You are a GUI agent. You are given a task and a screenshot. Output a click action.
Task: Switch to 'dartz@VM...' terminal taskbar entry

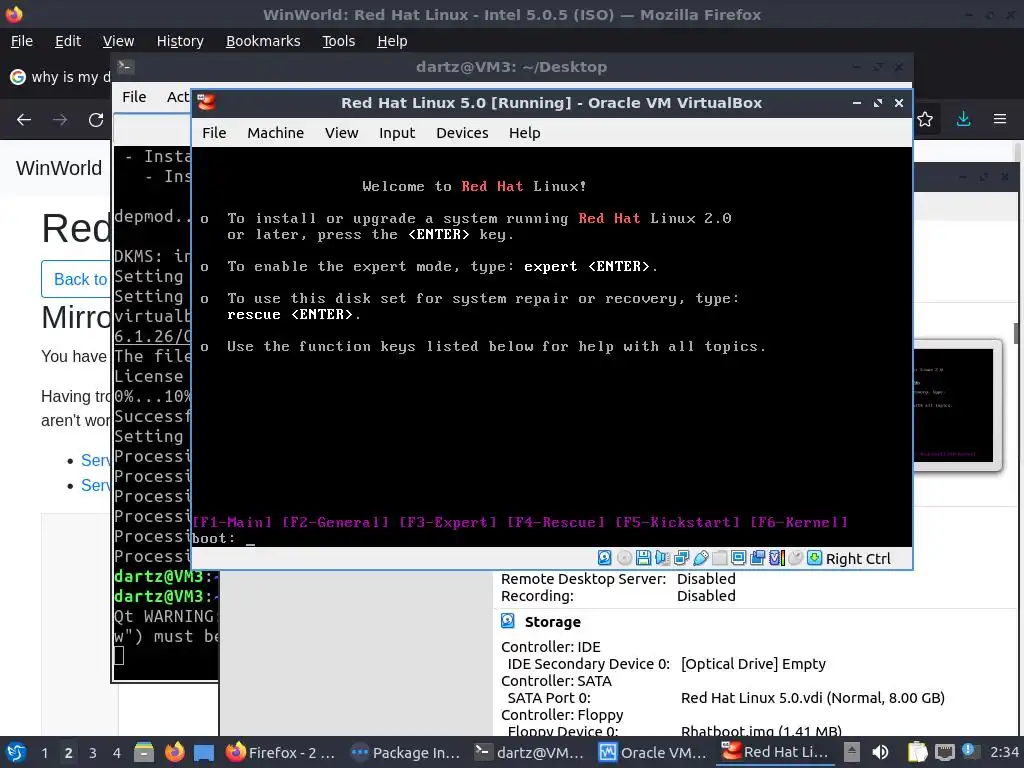coord(529,752)
